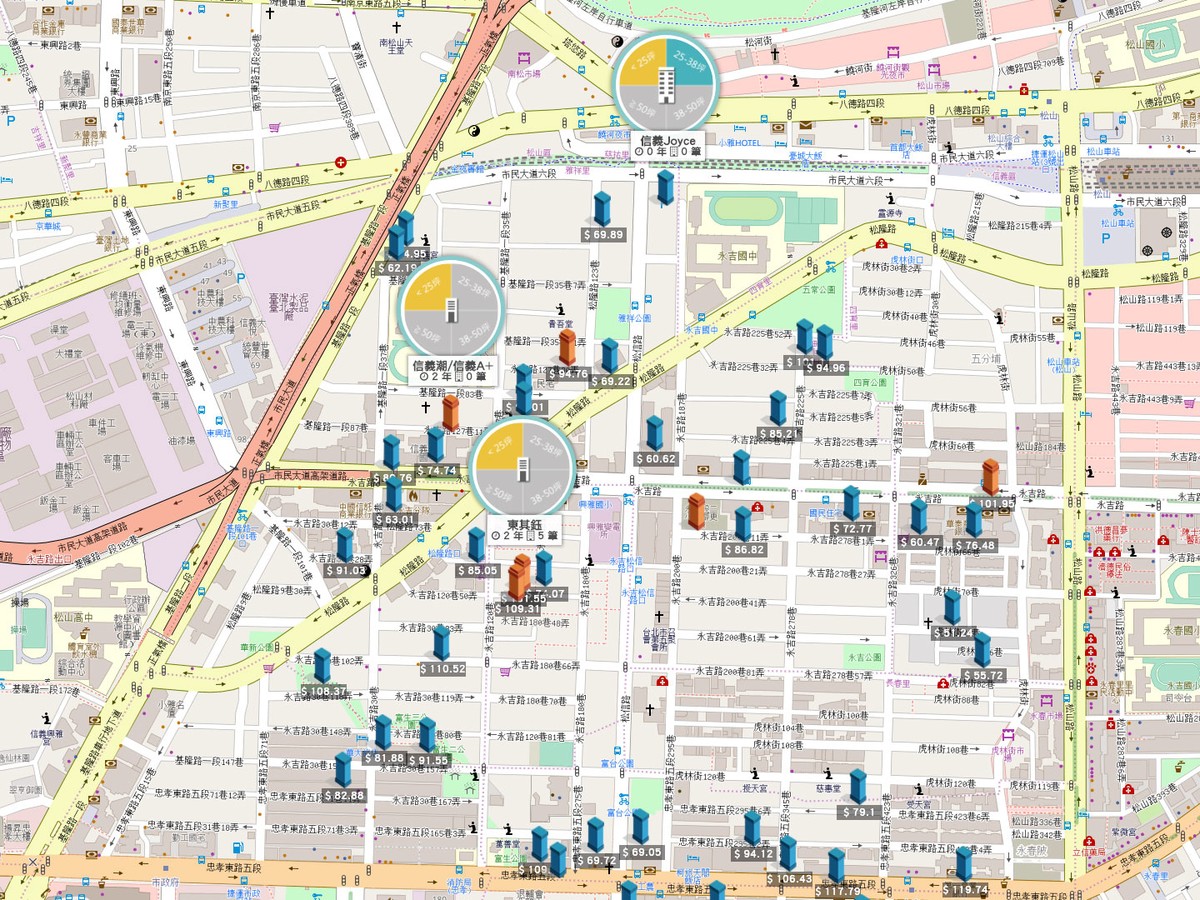This screenshot has height=900, width=1200.
Task: Open the blue building marker priced $85.05
Action: pos(476,545)
